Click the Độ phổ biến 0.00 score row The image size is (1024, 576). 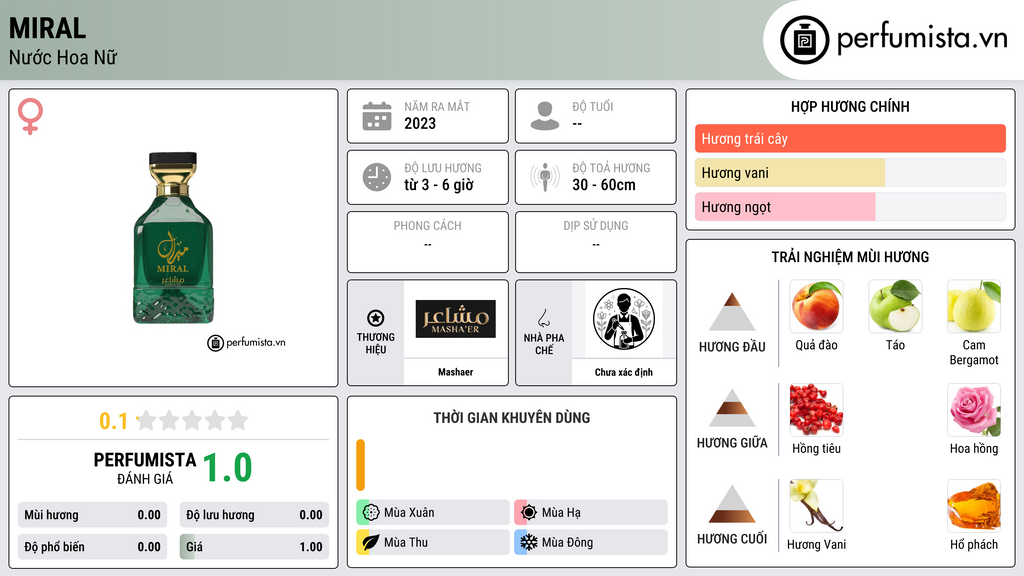[92, 547]
